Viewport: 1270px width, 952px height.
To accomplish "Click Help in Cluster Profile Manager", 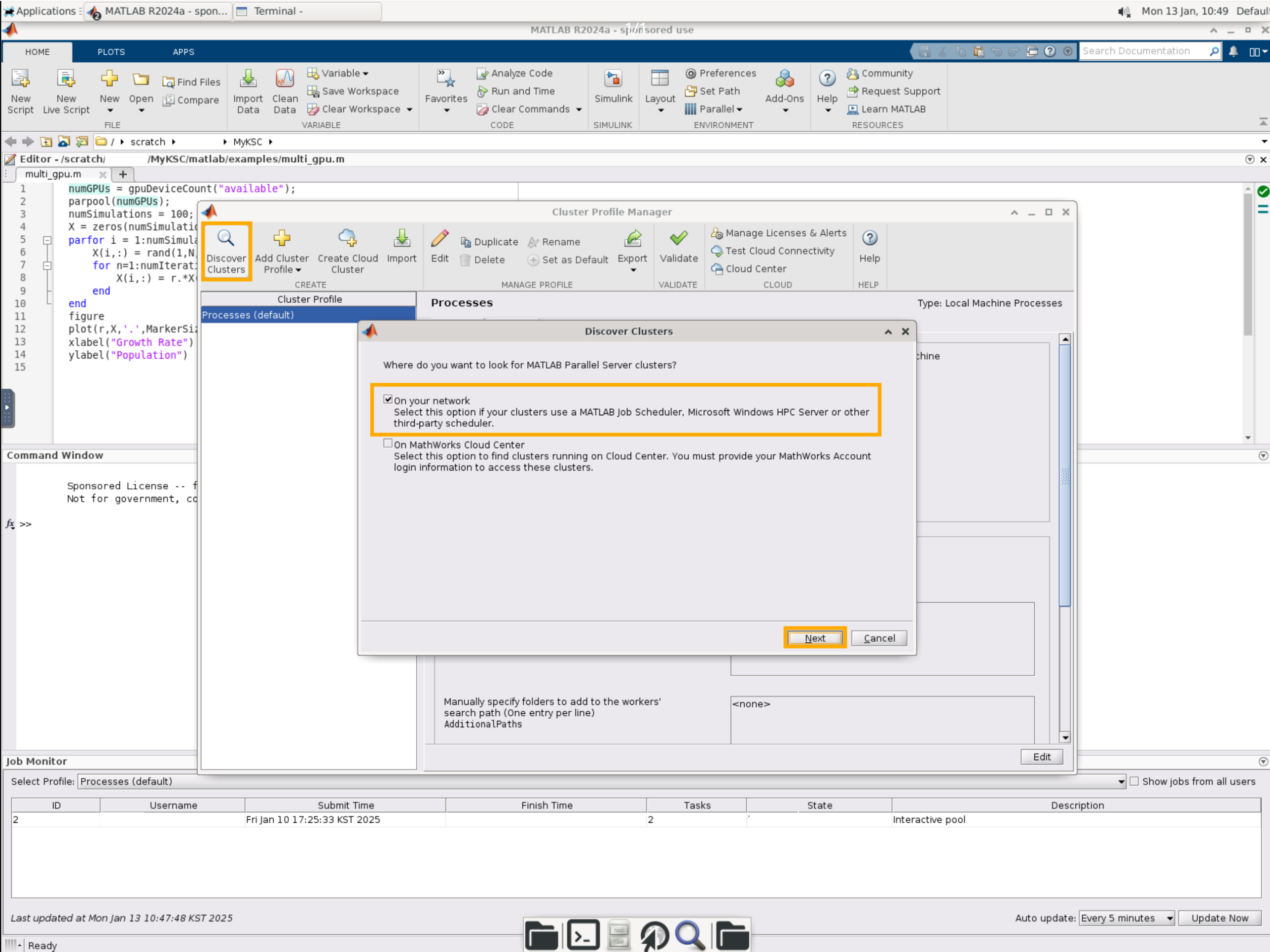I will point(869,246).
